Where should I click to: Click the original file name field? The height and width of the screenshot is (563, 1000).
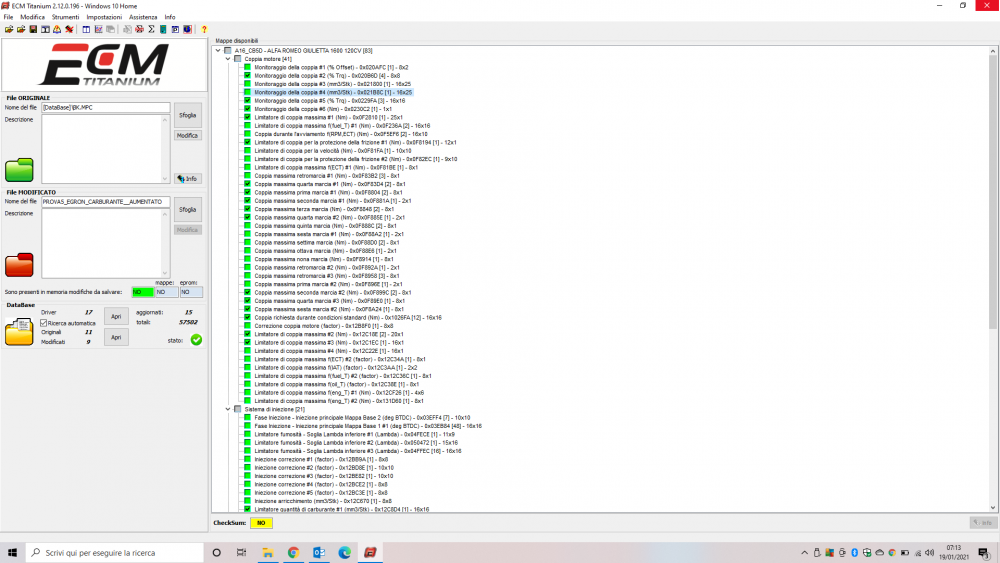tap(106, 108)
